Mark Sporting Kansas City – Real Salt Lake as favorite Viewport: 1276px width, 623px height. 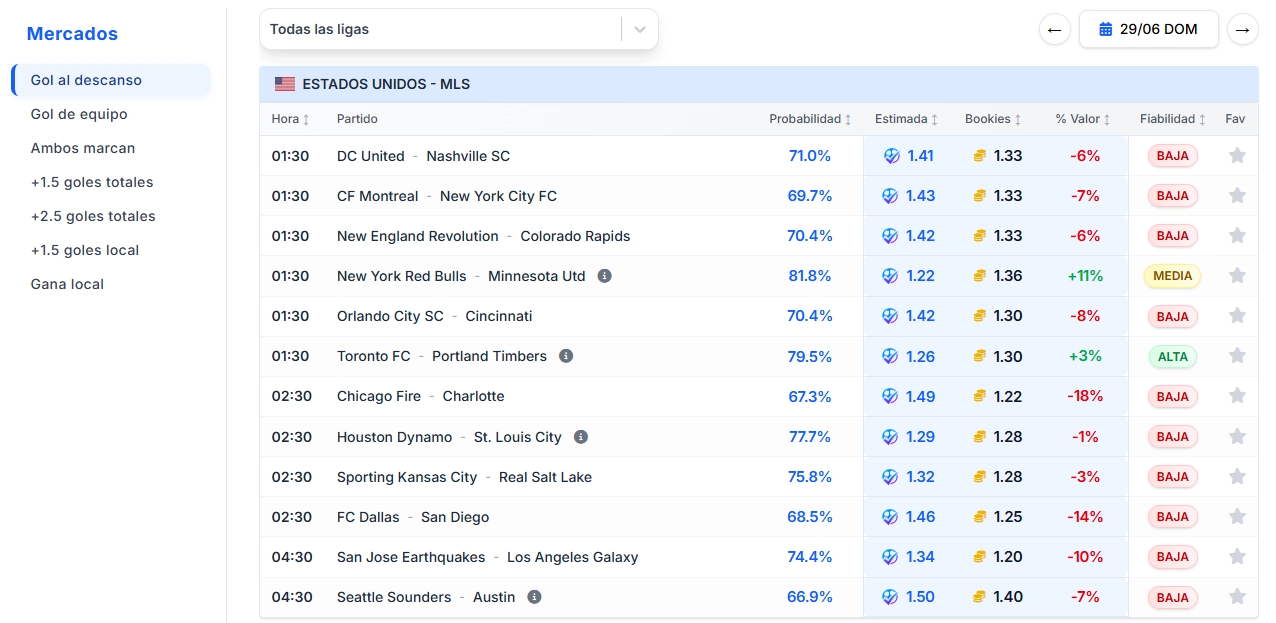pyautogui.click(x=1237, y=477)
